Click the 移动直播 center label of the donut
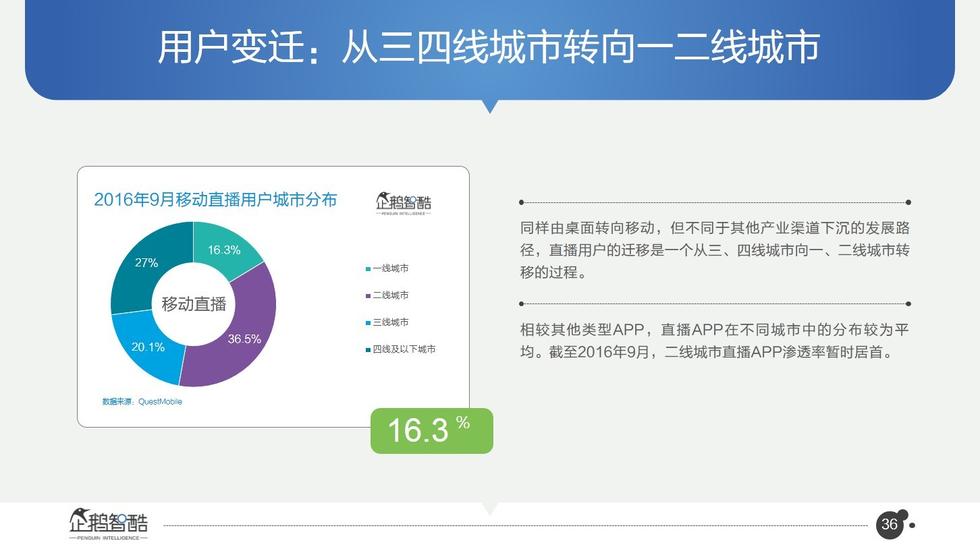 click(x=194, y=304)
